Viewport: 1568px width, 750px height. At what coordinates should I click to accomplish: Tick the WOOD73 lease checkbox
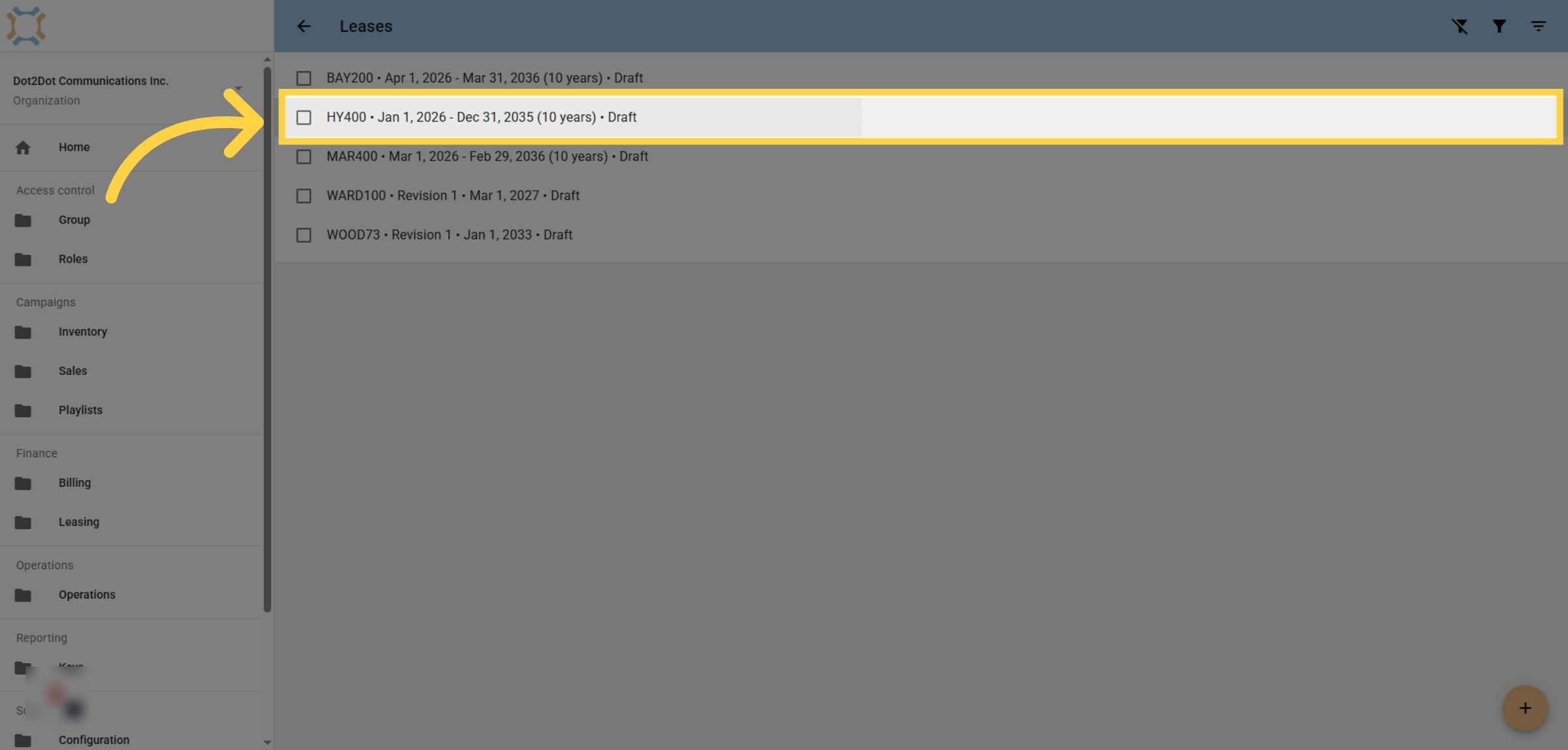point(304,235)
